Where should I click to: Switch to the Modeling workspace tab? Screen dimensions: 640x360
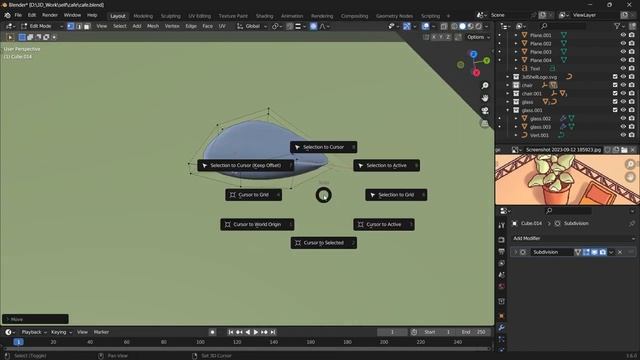click(x=143, y=16)
